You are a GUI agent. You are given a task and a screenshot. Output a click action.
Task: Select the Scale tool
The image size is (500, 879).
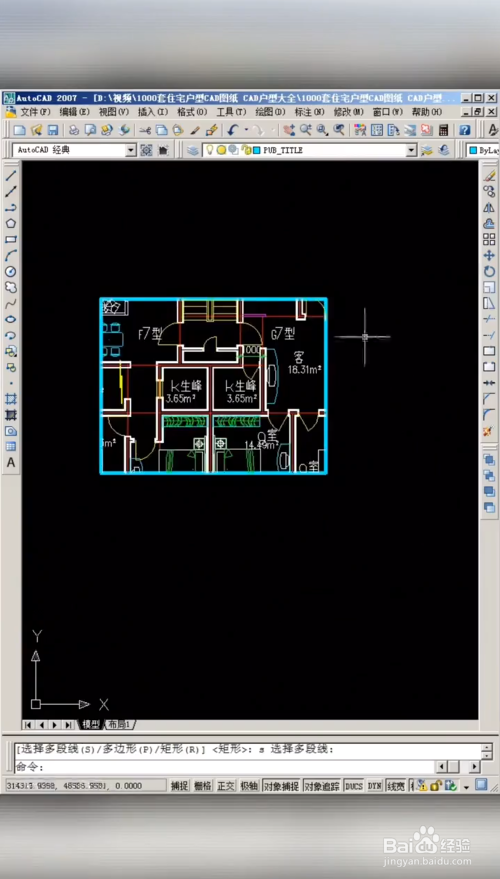(489, 288)
